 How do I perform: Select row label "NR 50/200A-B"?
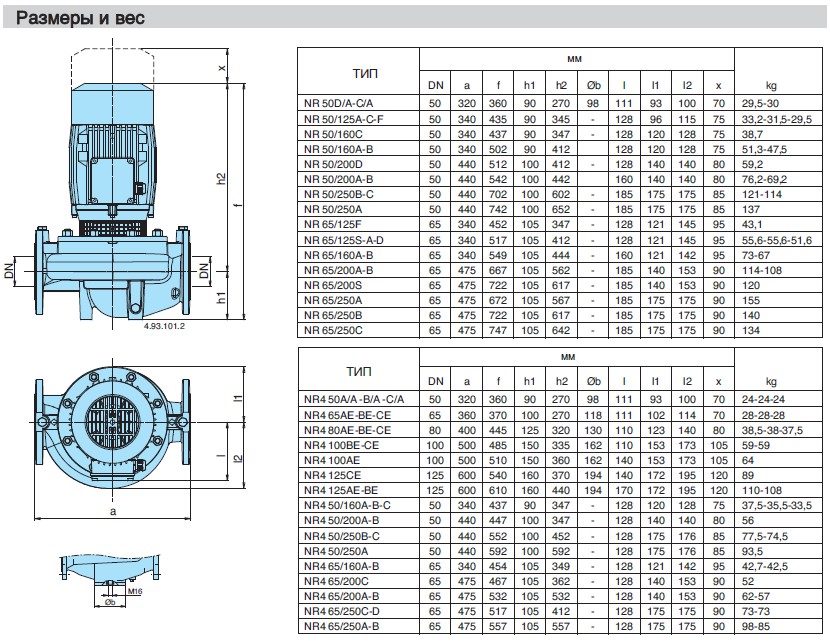click(338, 179)
